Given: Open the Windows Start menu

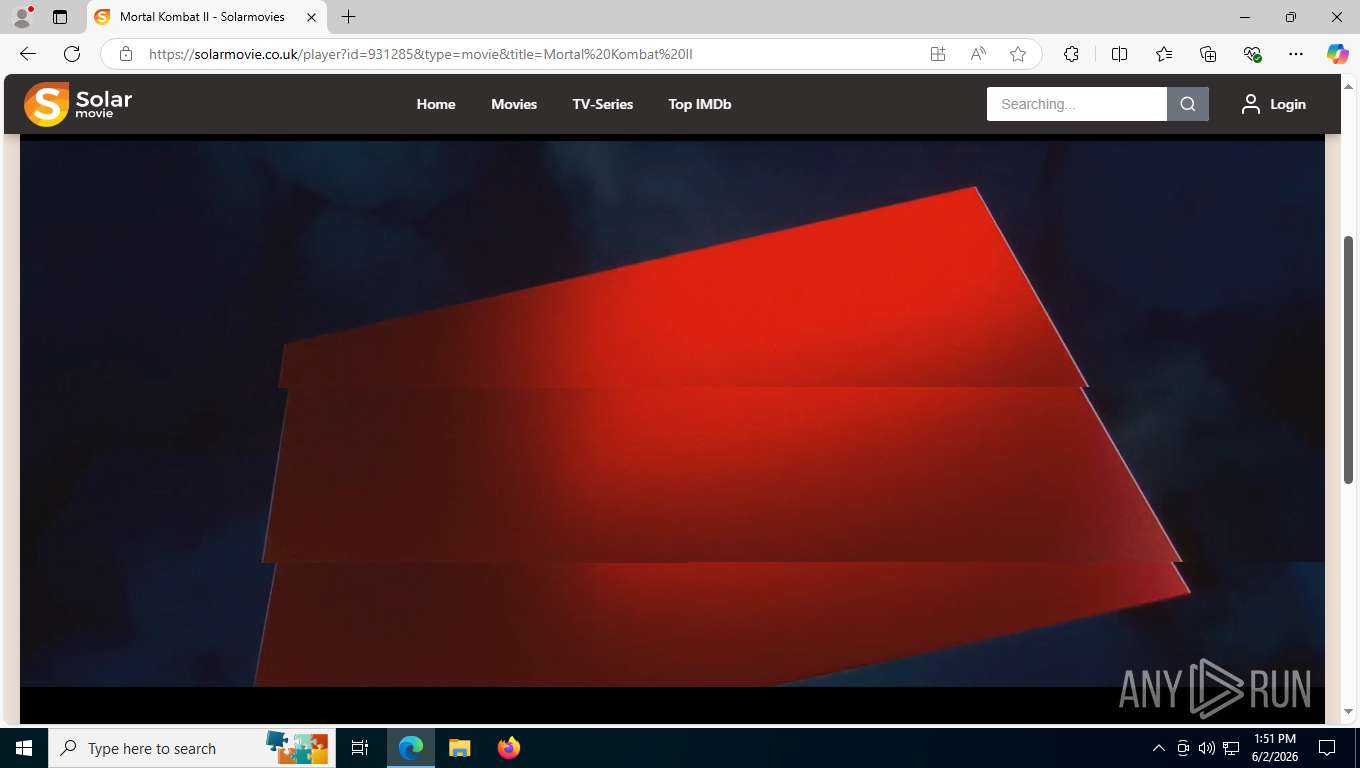Looking at the screenshot, I should tap(24, 748).
